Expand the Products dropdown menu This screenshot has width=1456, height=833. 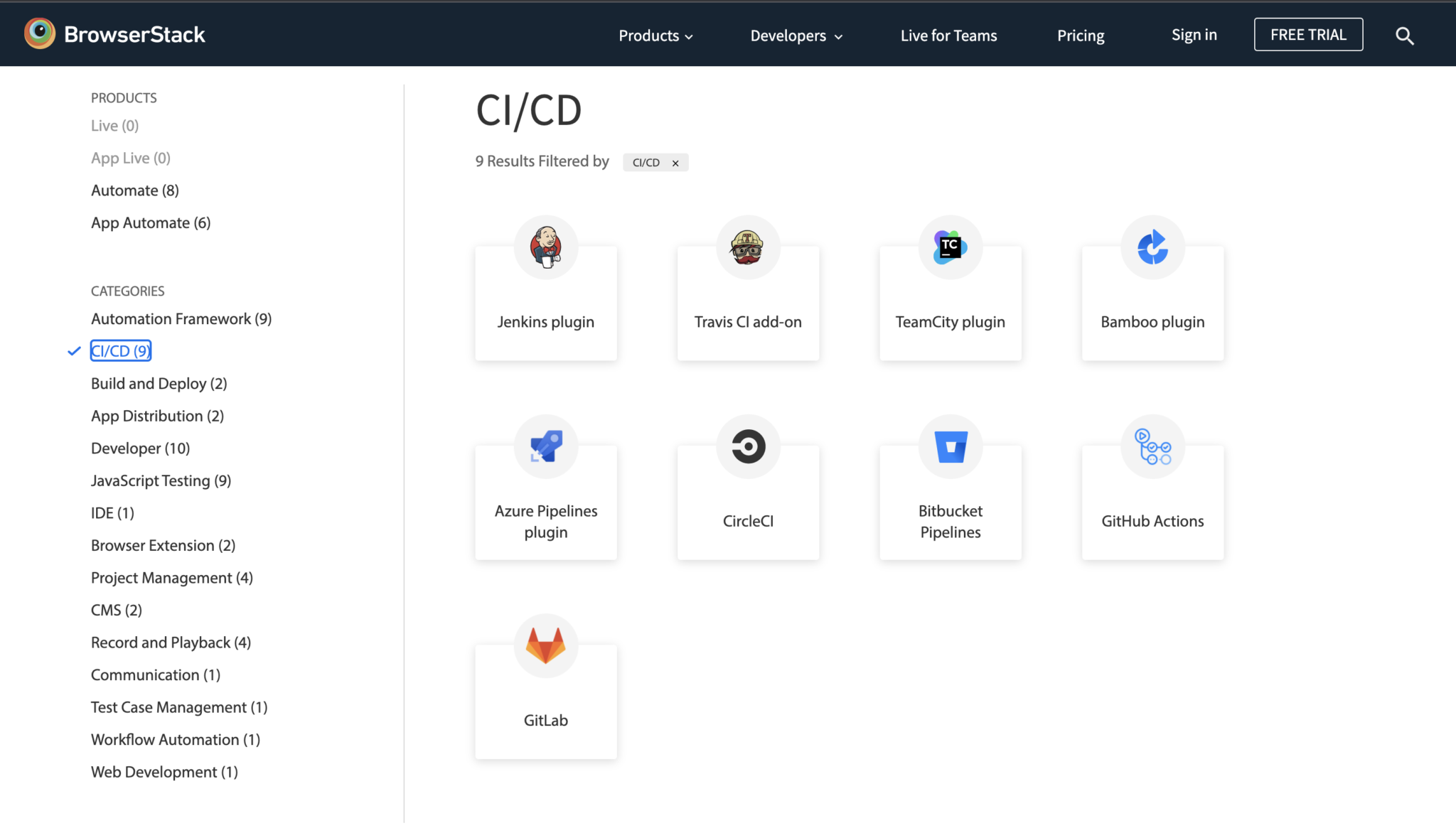[654, 35]
